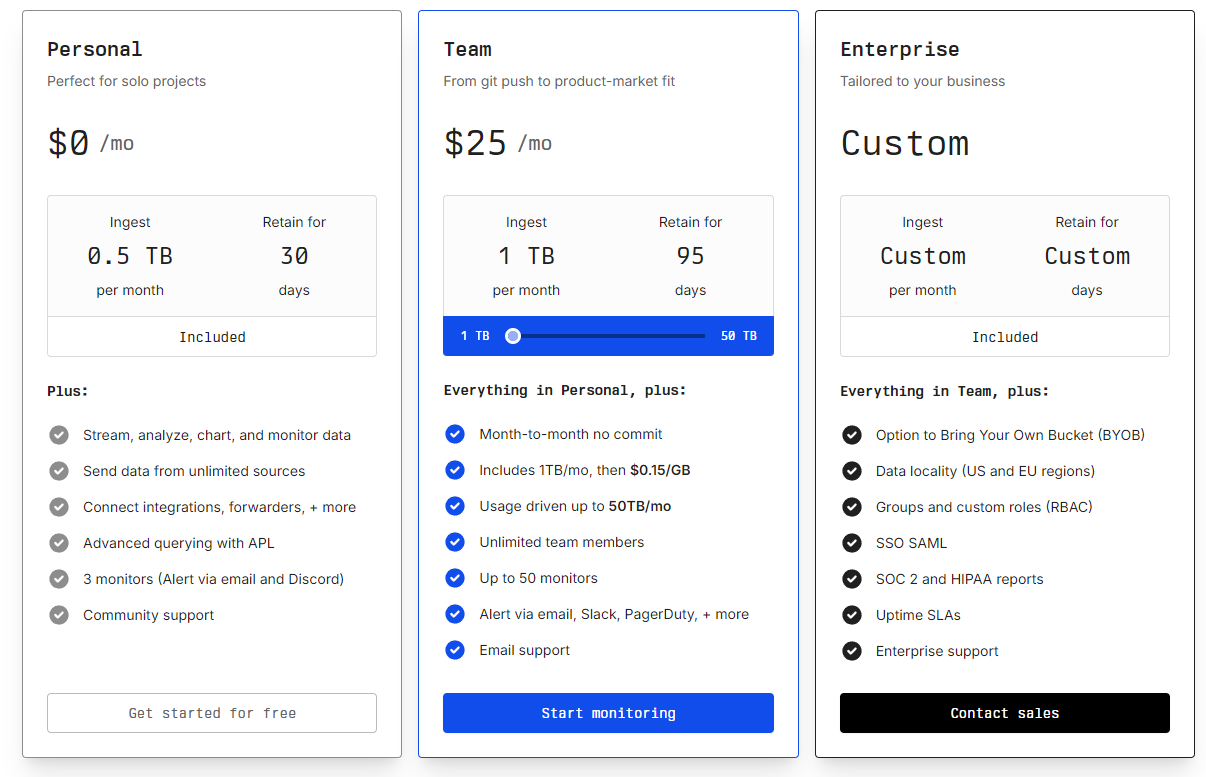Click the '$0.15/GB' overage price text
Screen dimensions: 1206x777
point(662,470)
